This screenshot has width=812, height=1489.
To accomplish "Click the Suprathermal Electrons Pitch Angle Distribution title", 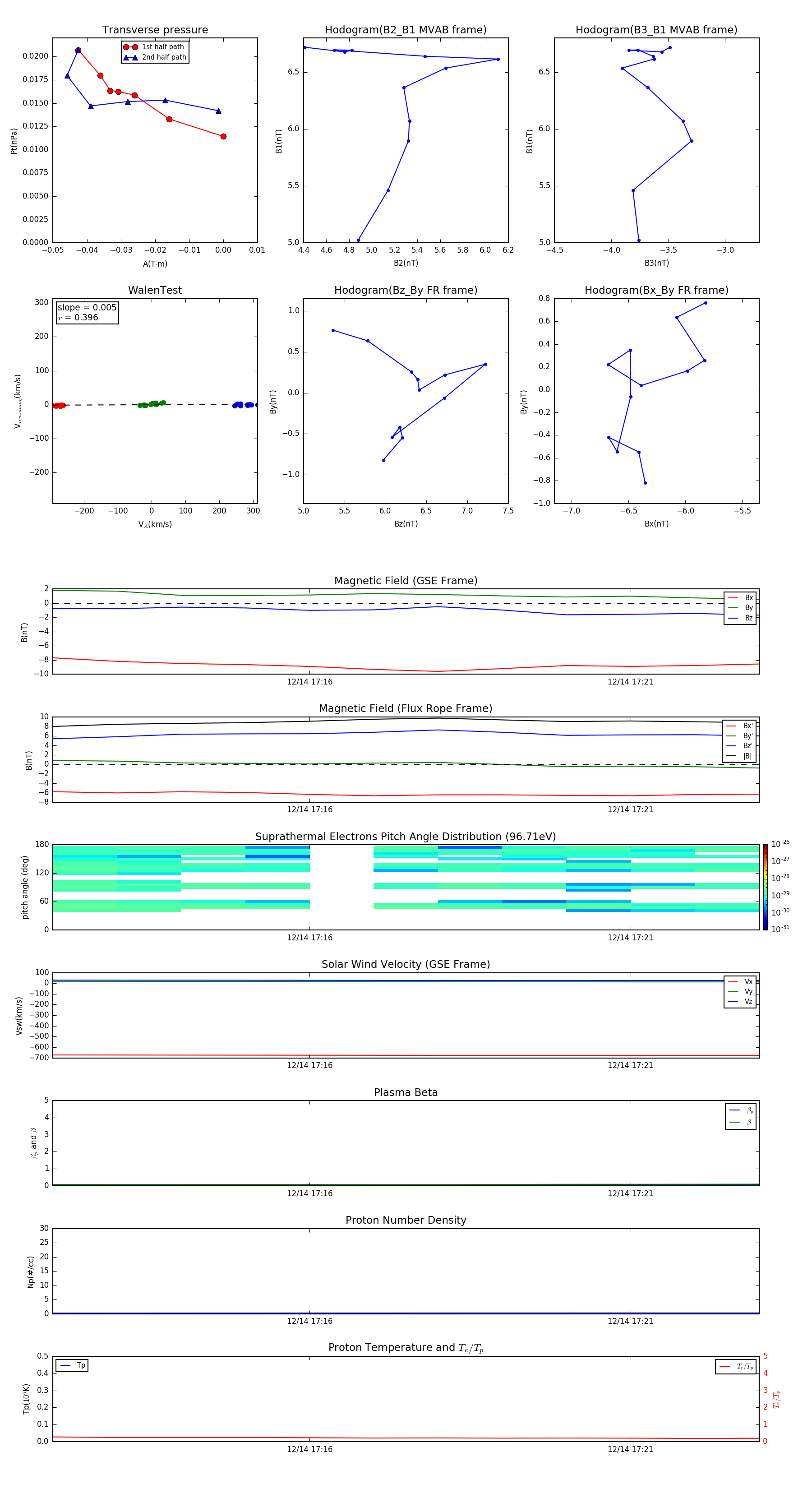I will (x=406, y=837).
